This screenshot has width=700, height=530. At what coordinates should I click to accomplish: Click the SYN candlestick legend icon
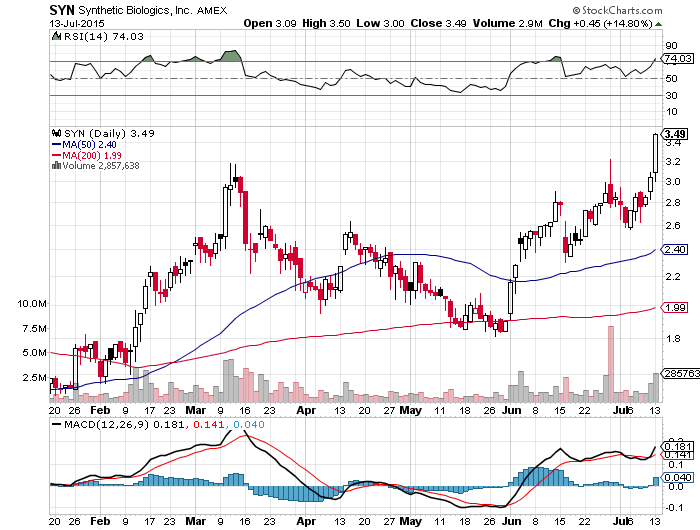56,133
